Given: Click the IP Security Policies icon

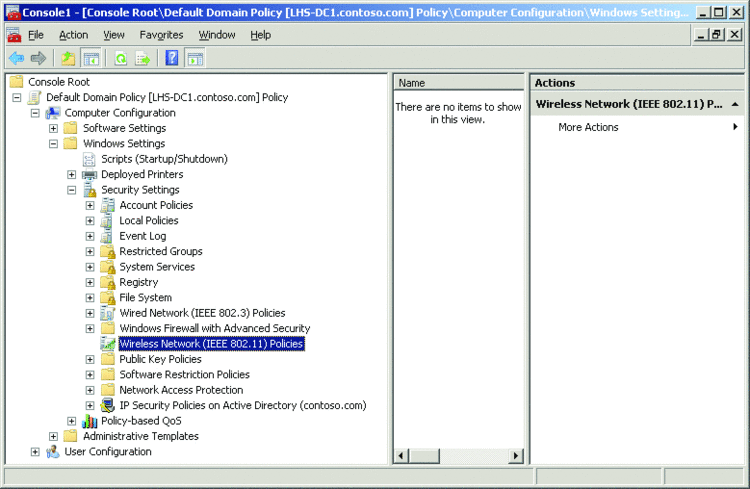Looking at the screenshot, I should 108,406.
